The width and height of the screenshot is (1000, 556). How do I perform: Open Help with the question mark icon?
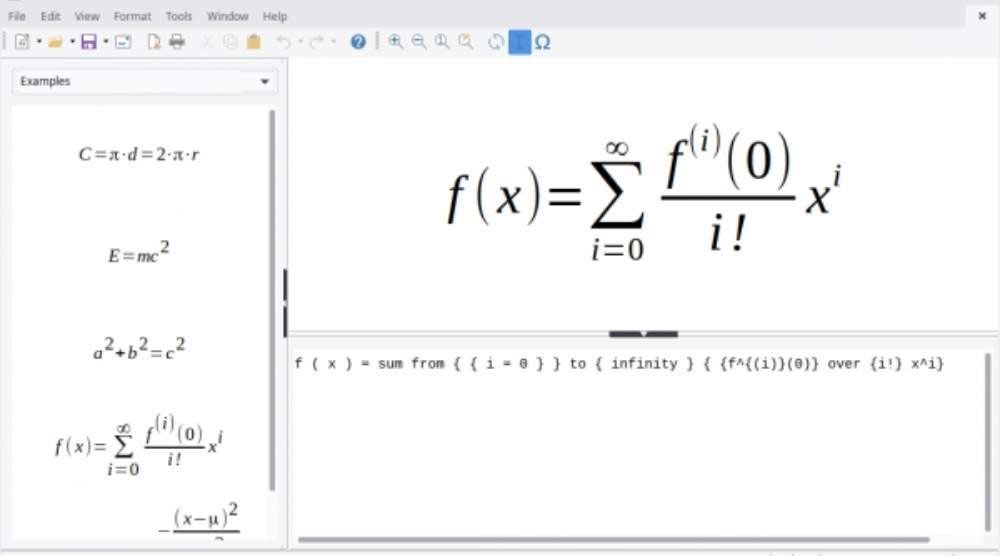point(358,42)
